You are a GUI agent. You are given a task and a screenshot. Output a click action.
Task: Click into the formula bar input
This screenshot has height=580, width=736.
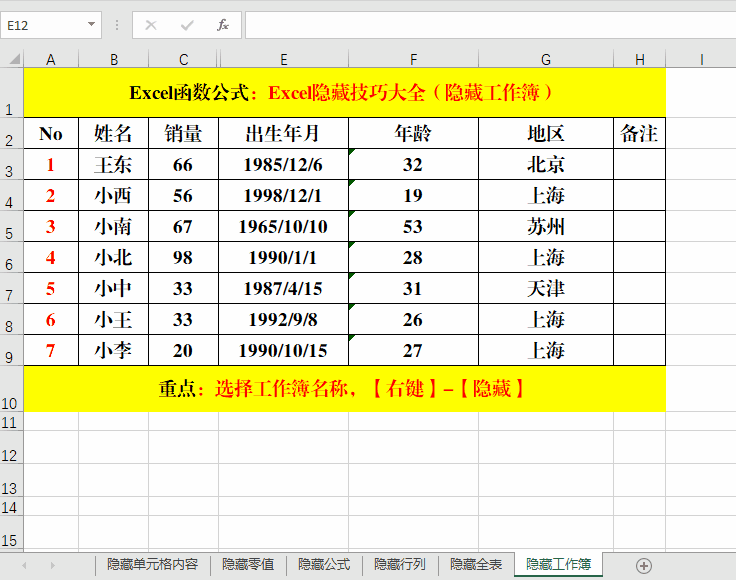[491, 25]
